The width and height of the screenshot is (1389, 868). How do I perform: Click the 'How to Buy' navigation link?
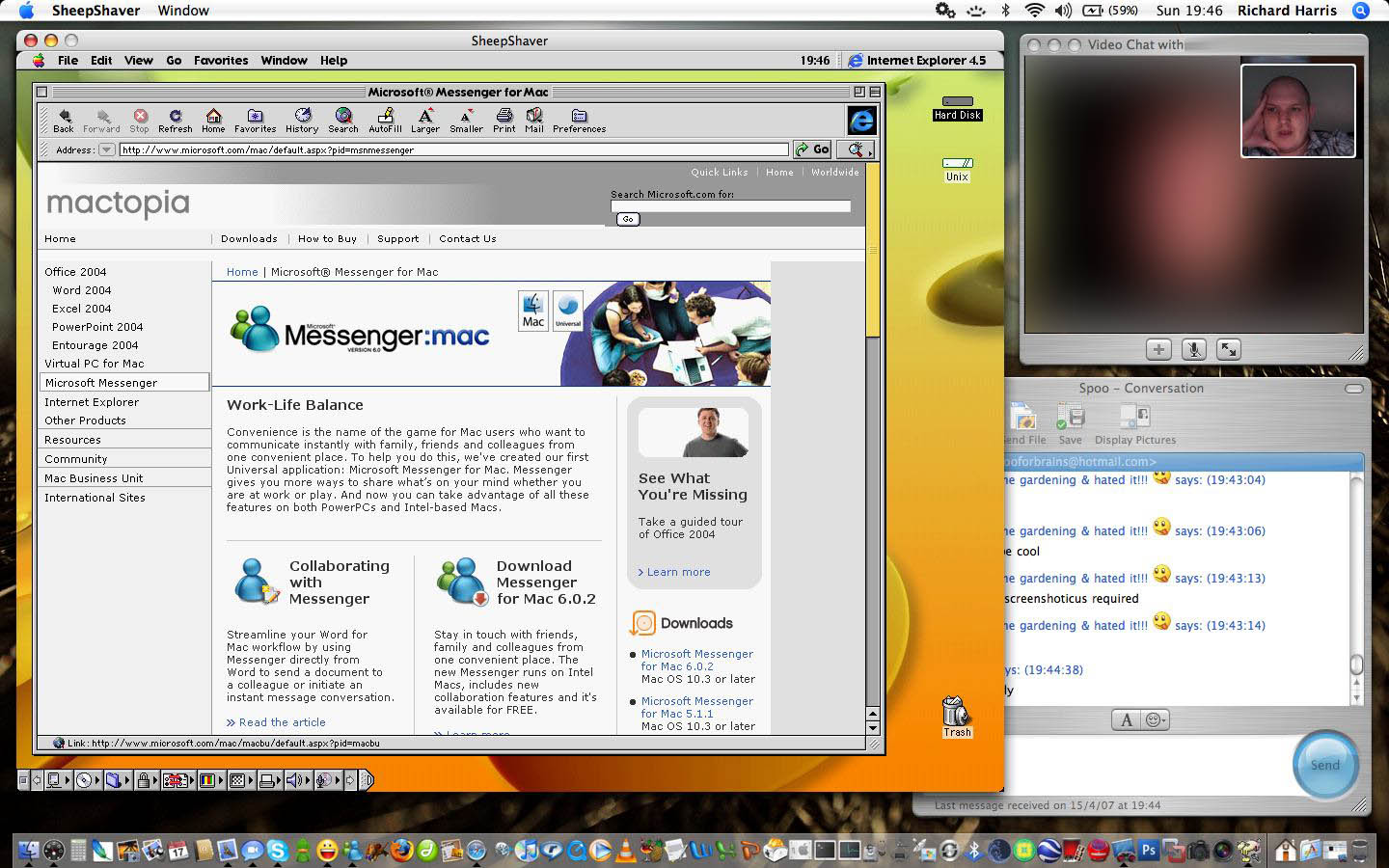327,238
